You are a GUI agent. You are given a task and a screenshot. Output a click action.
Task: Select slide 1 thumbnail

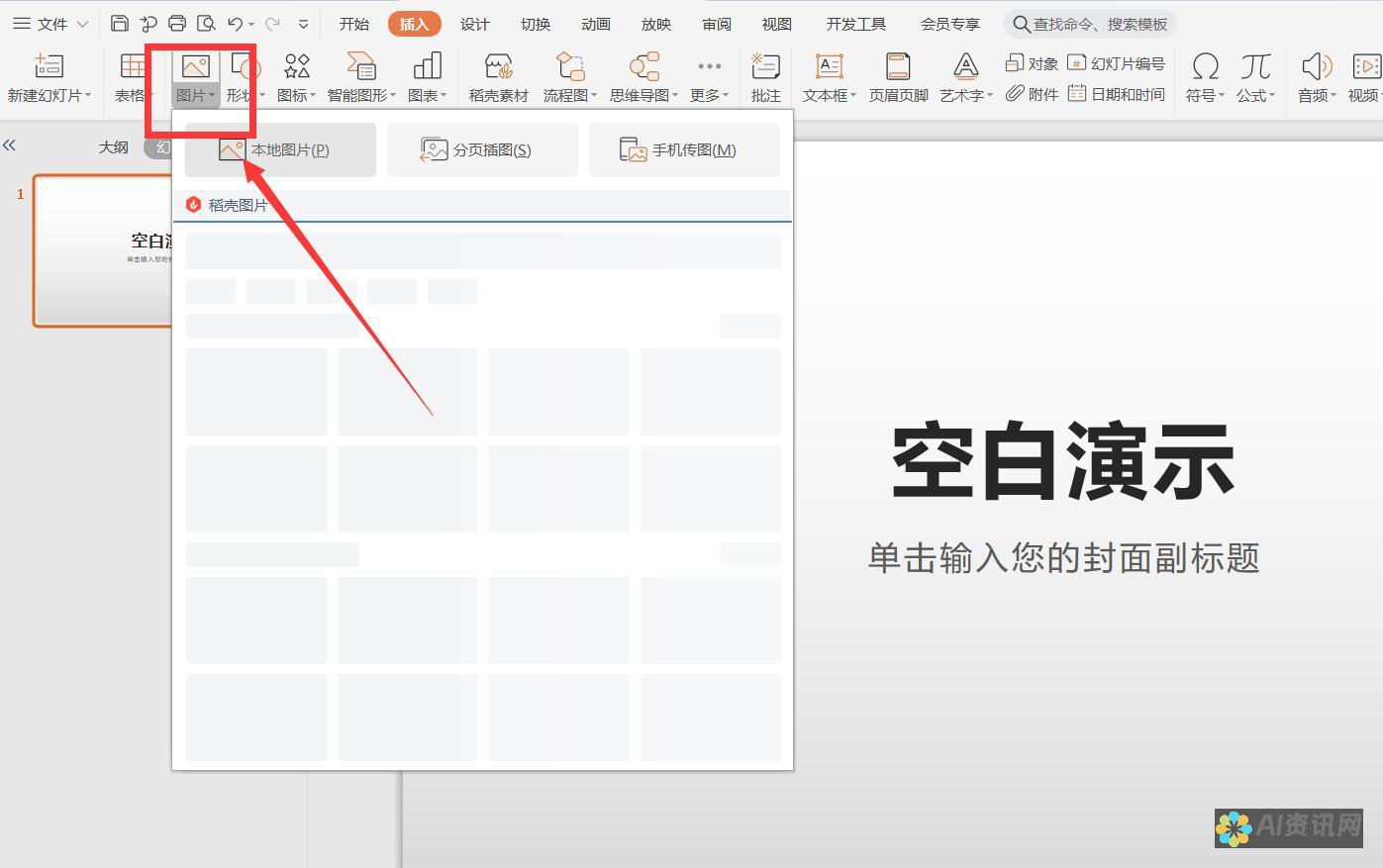[103, 250]
